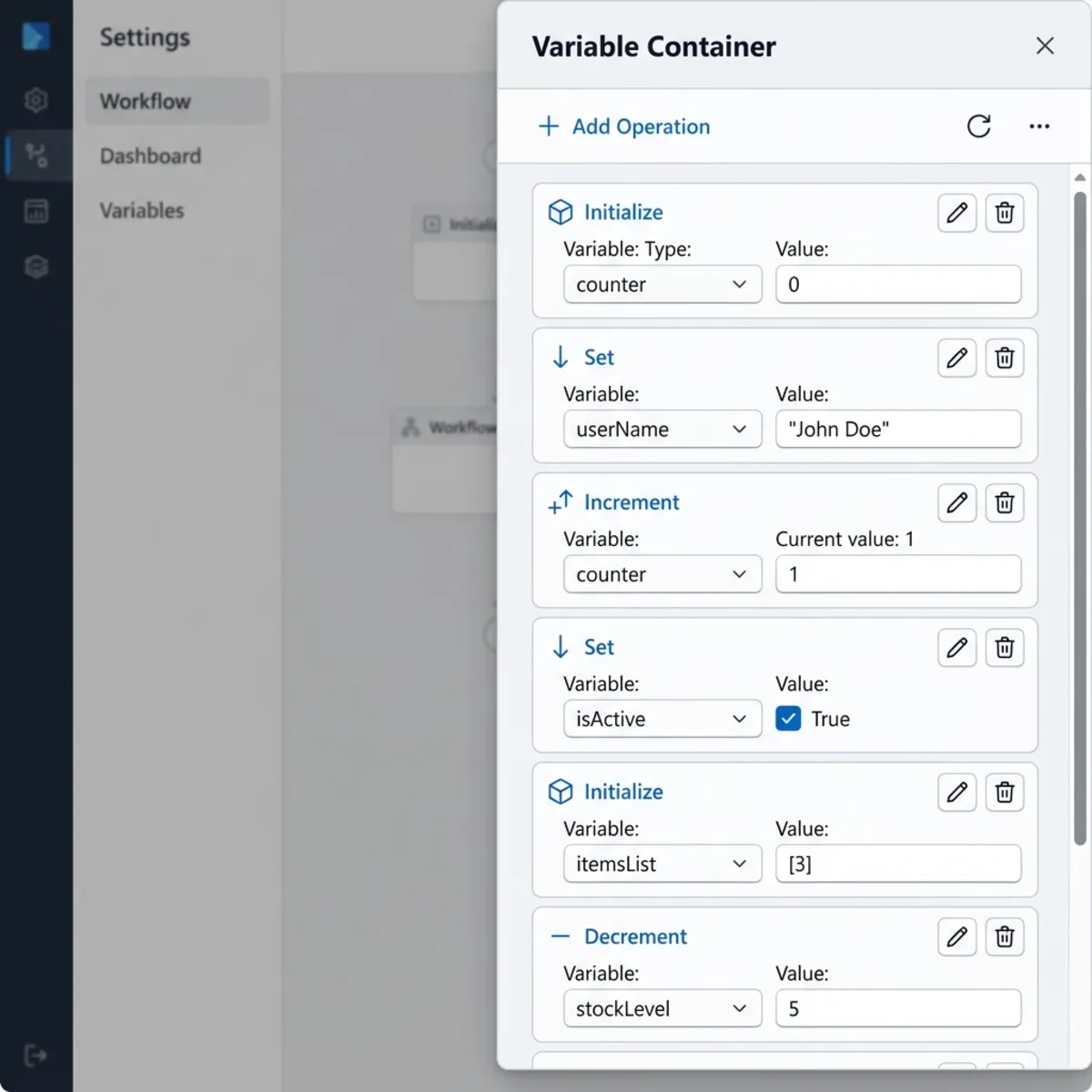Edit the first Initialize counter operation
This screenshot has height=1092, width=1092.
(956, 213)
